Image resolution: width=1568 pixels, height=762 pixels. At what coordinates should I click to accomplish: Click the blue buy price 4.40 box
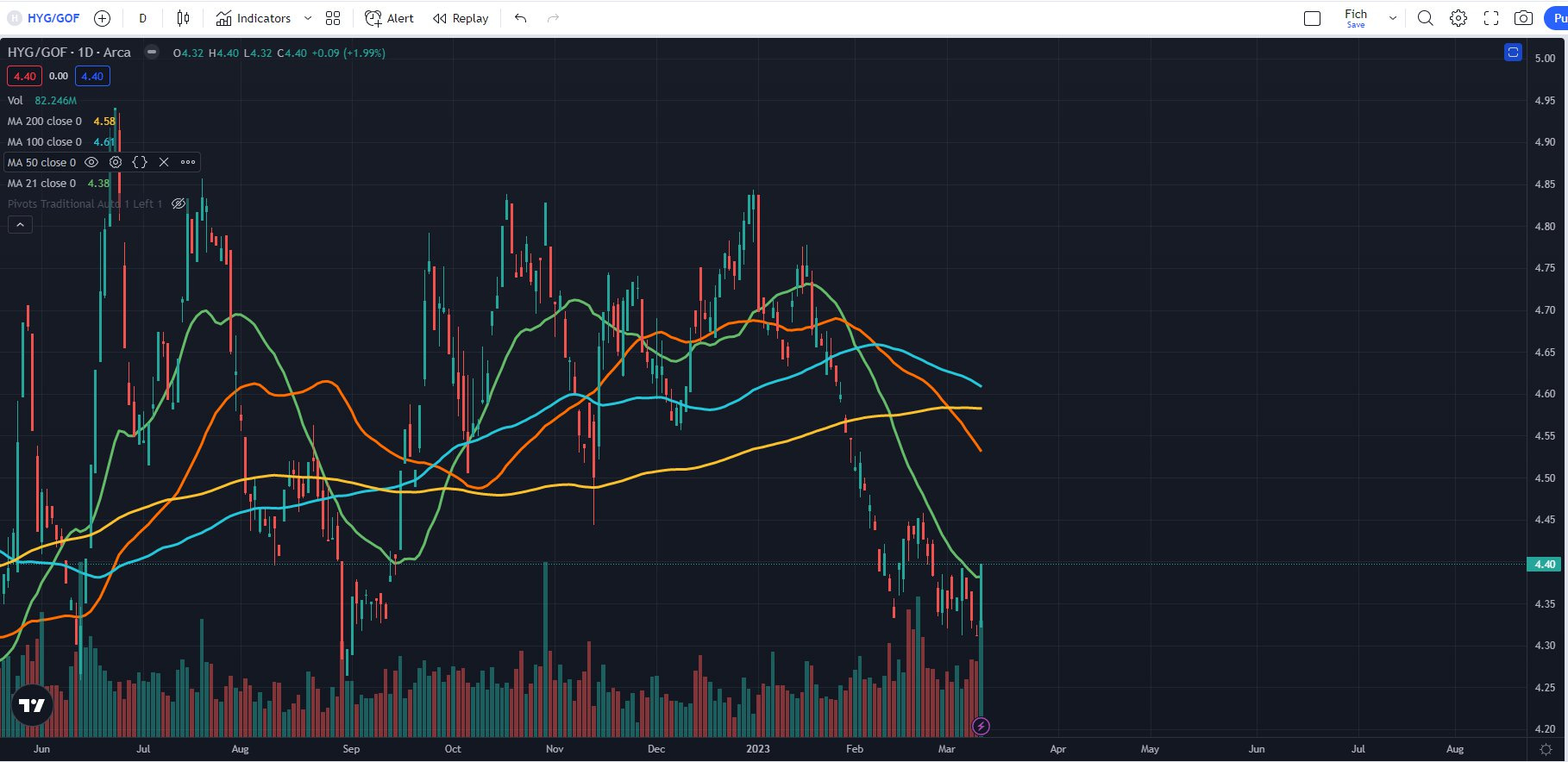tap(92, 76)
